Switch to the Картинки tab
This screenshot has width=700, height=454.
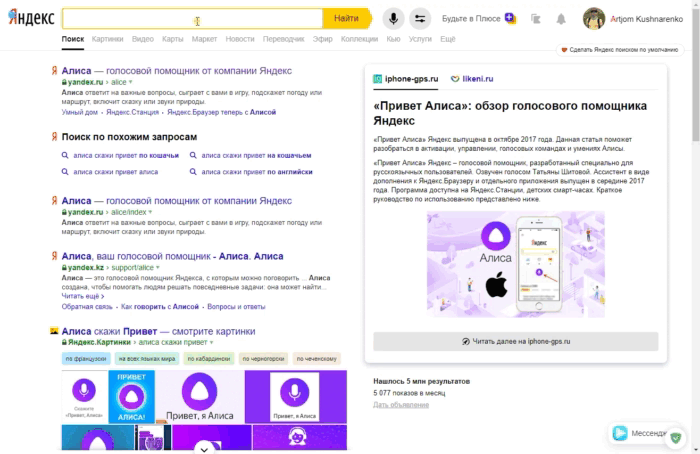pos(108,39)
